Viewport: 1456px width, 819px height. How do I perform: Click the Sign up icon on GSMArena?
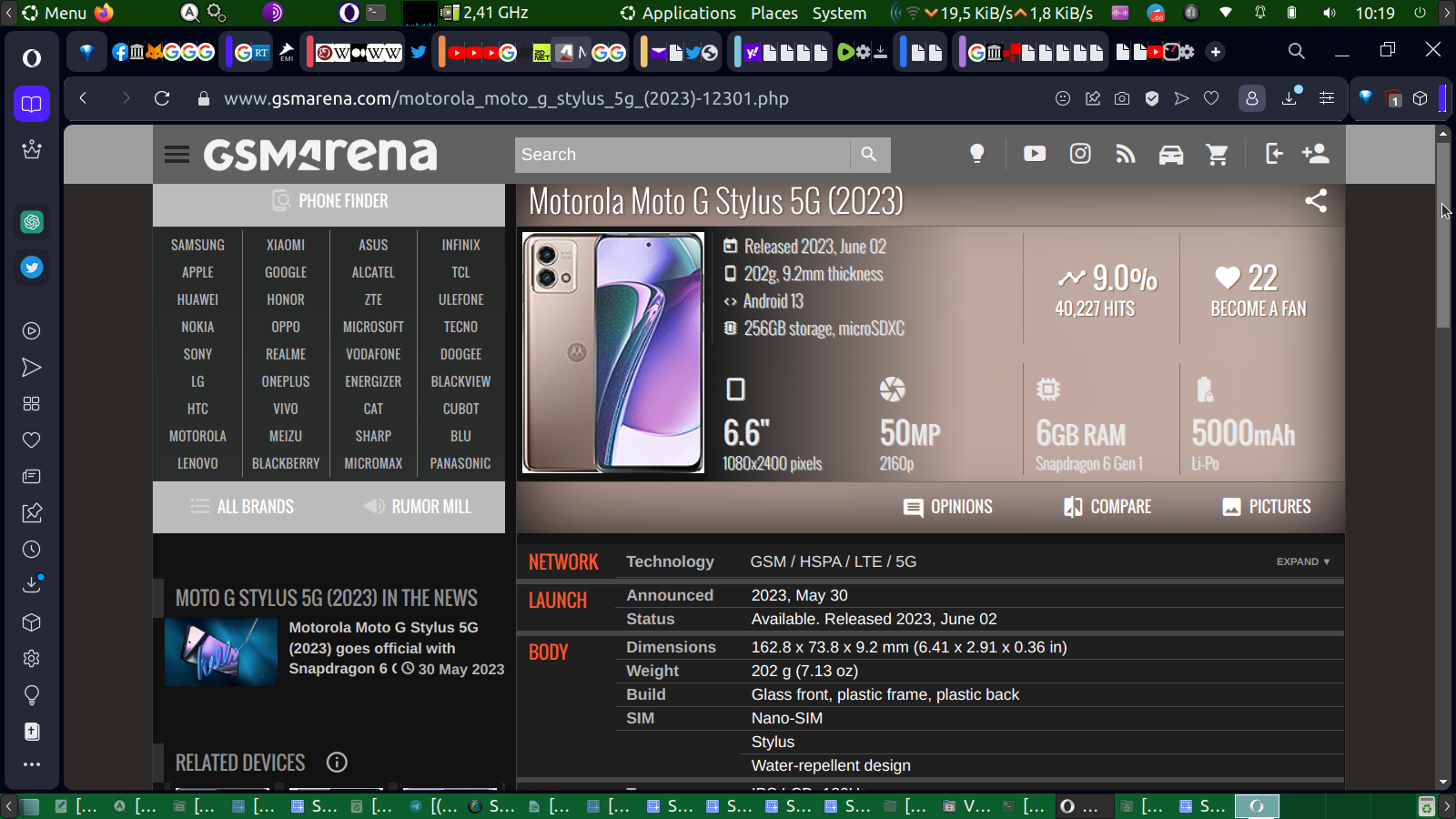pyautogui.click(x=1316, y=154)
